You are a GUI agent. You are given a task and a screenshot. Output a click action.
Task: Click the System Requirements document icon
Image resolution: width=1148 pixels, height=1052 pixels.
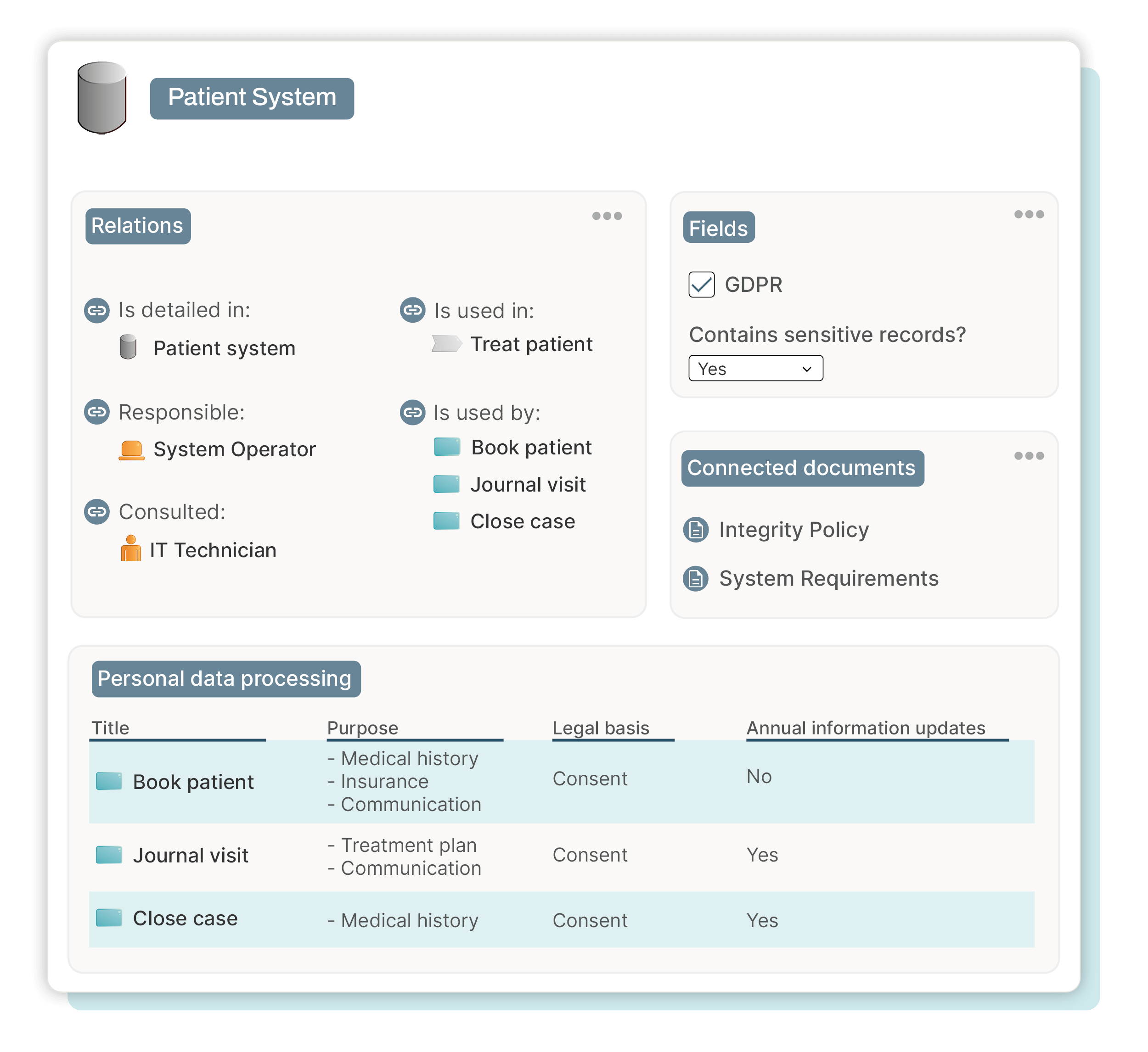[x=695, y=579]
